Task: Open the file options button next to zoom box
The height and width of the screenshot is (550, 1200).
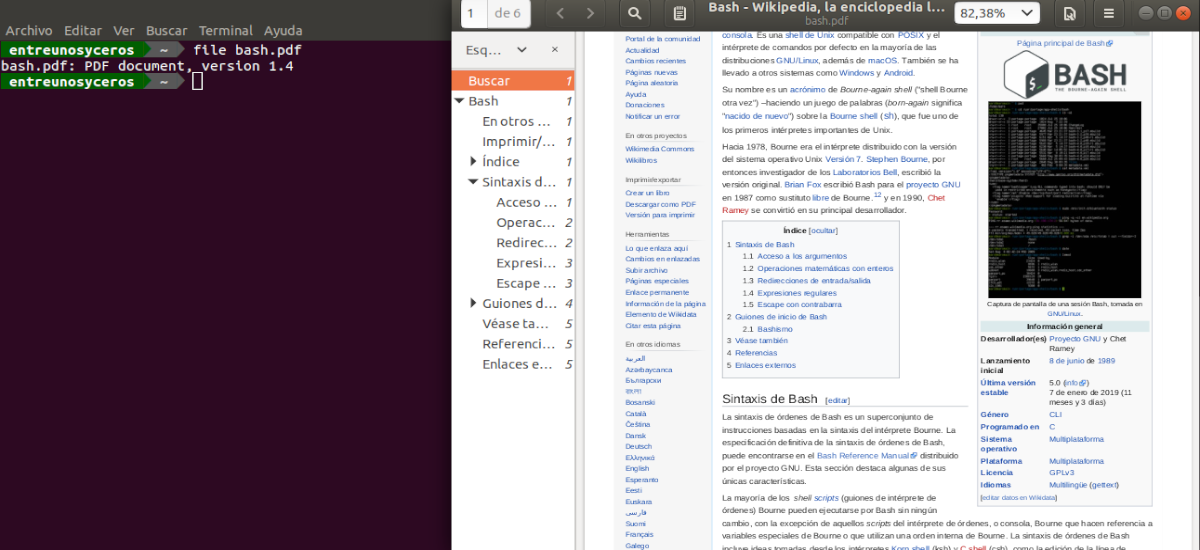Action: [x=1070, y=14]
